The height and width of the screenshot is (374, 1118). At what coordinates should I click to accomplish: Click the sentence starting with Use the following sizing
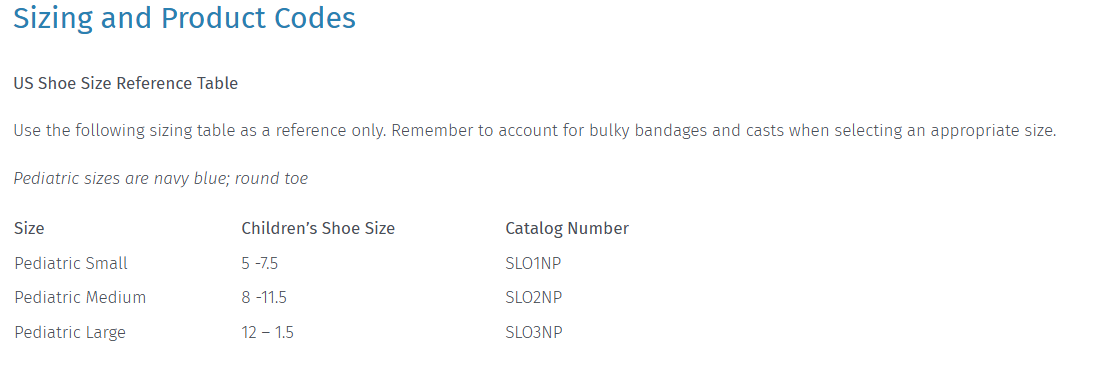point(200,132)
